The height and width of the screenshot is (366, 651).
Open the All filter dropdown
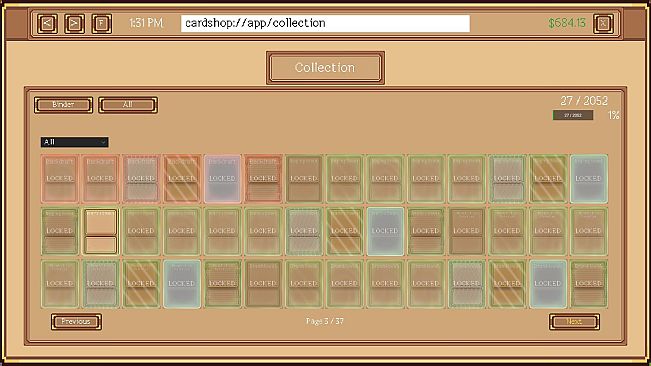click(x=75, y=142)
